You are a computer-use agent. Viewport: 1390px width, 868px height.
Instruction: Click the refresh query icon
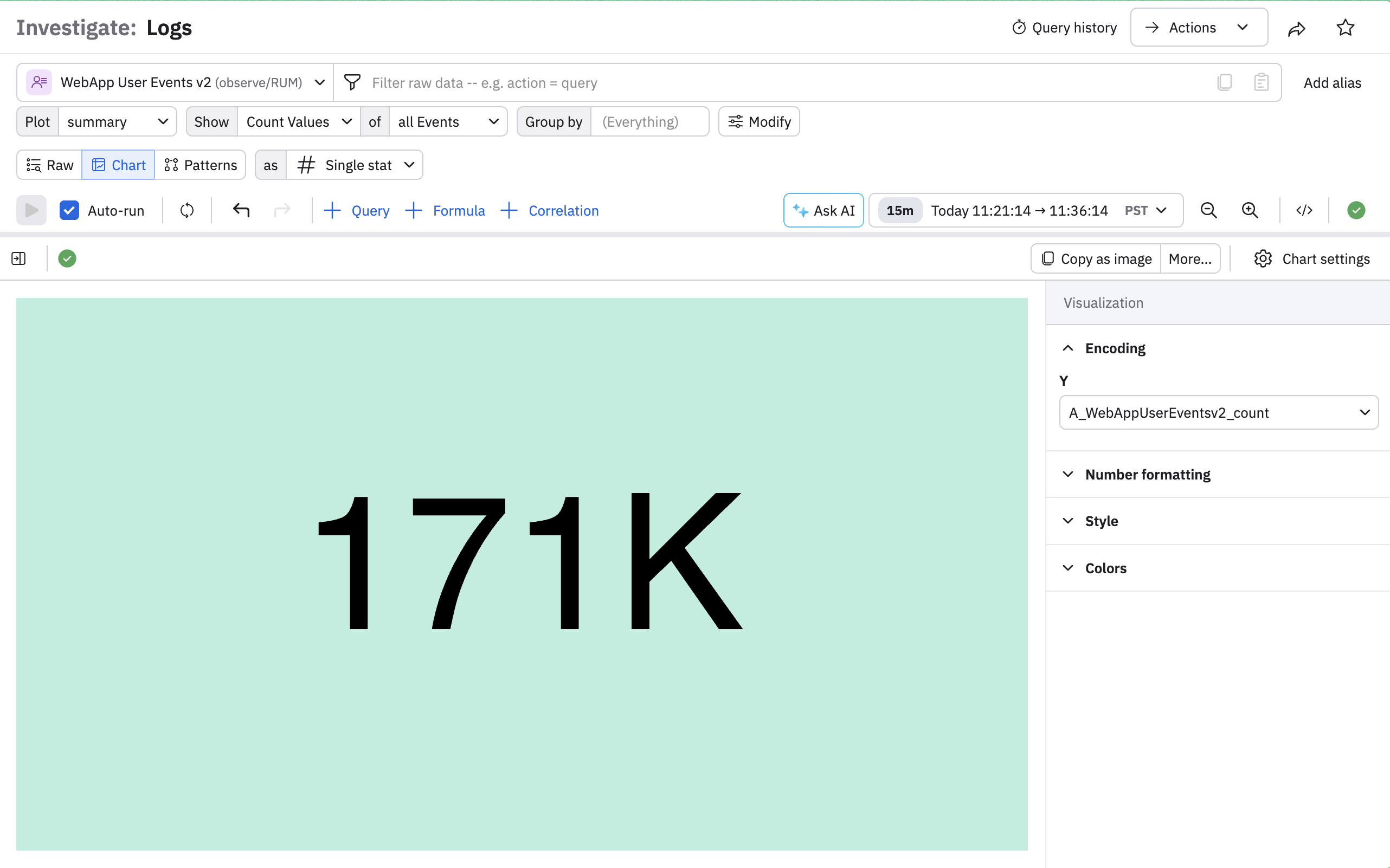(x=186, y=211)
